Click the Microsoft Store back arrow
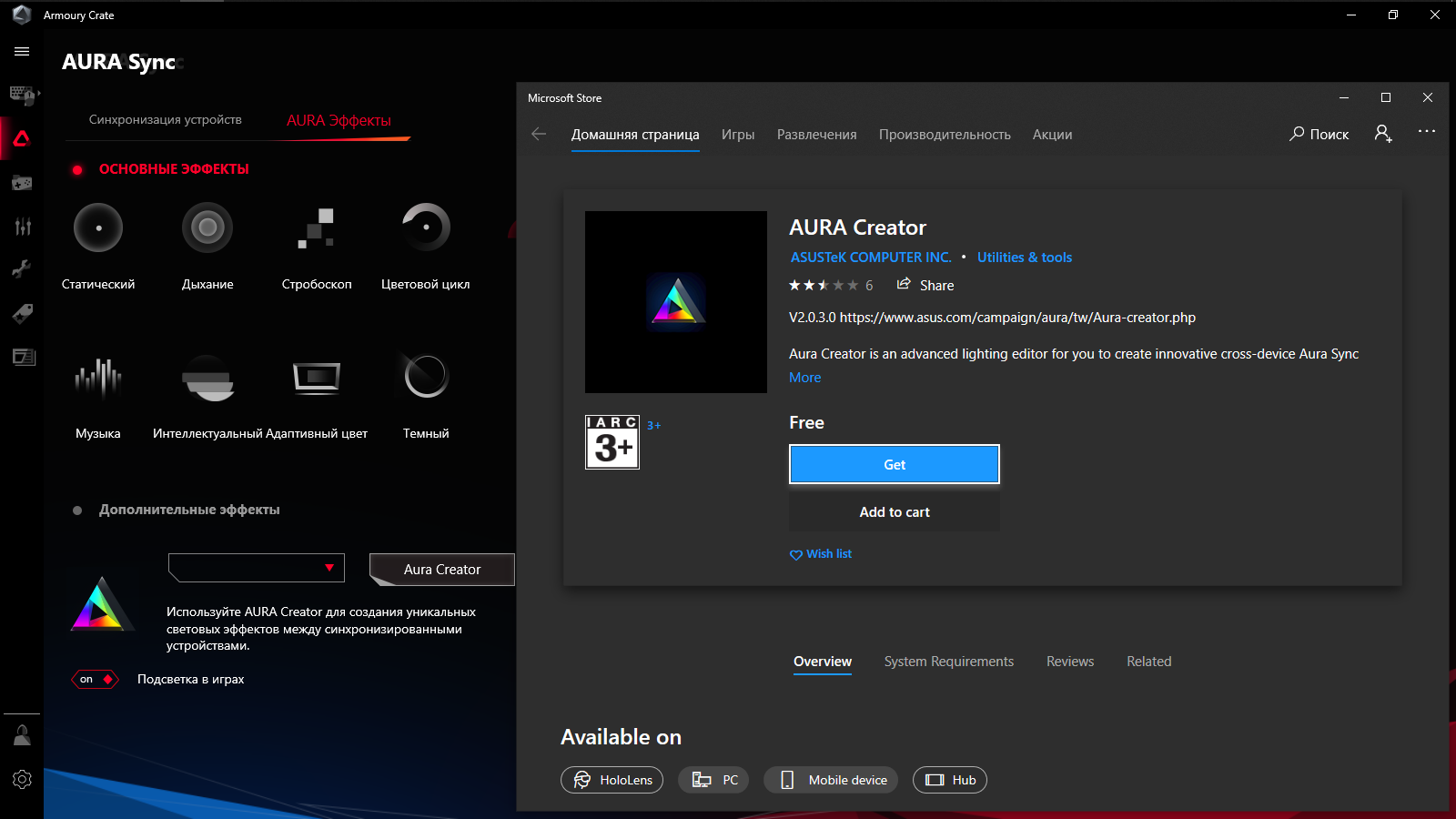Image resolution: width=1456 pixels, height=819 pixels. click(539, 135)
